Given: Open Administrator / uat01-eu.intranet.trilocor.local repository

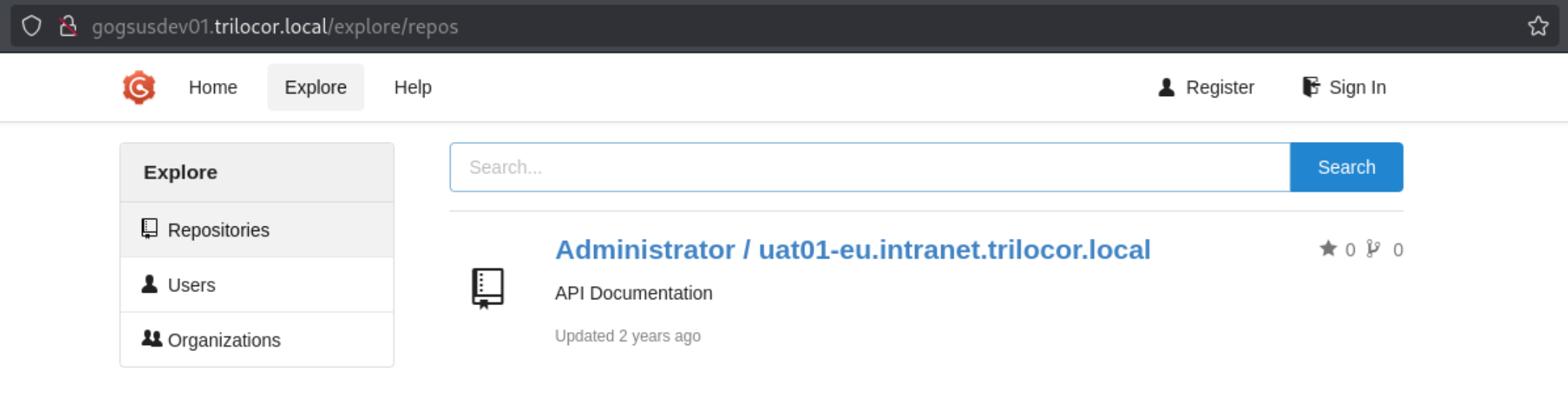Looking at the screenshot, I should (852, 250).
